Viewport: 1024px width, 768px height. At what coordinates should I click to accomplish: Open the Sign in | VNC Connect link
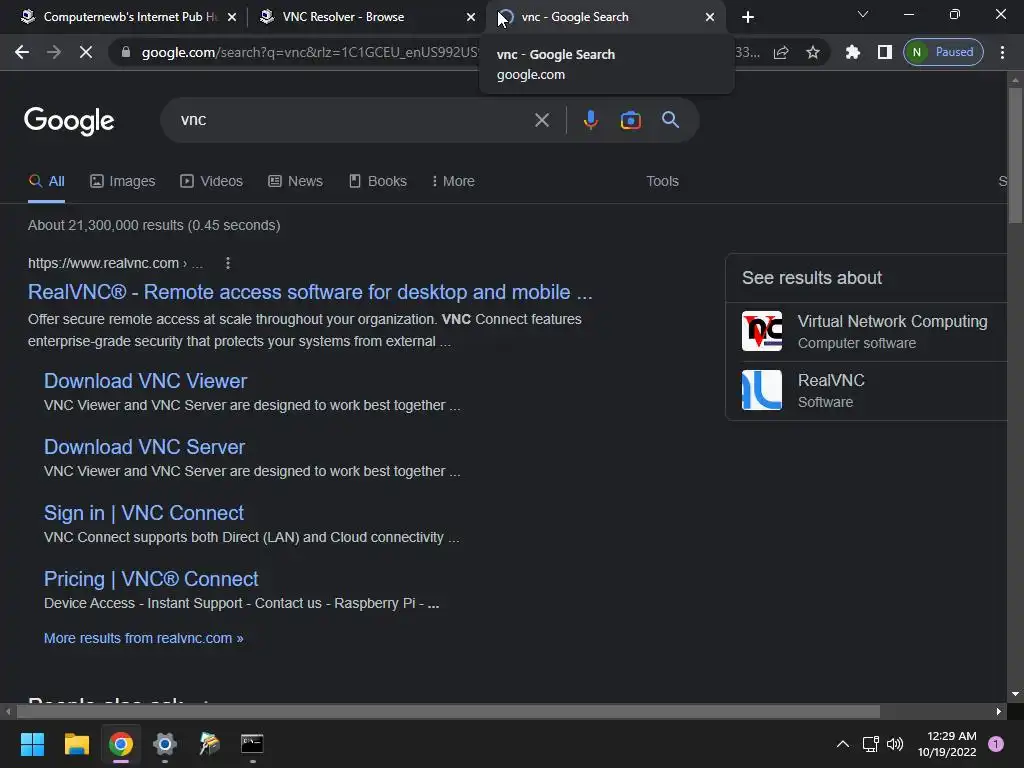144,513
